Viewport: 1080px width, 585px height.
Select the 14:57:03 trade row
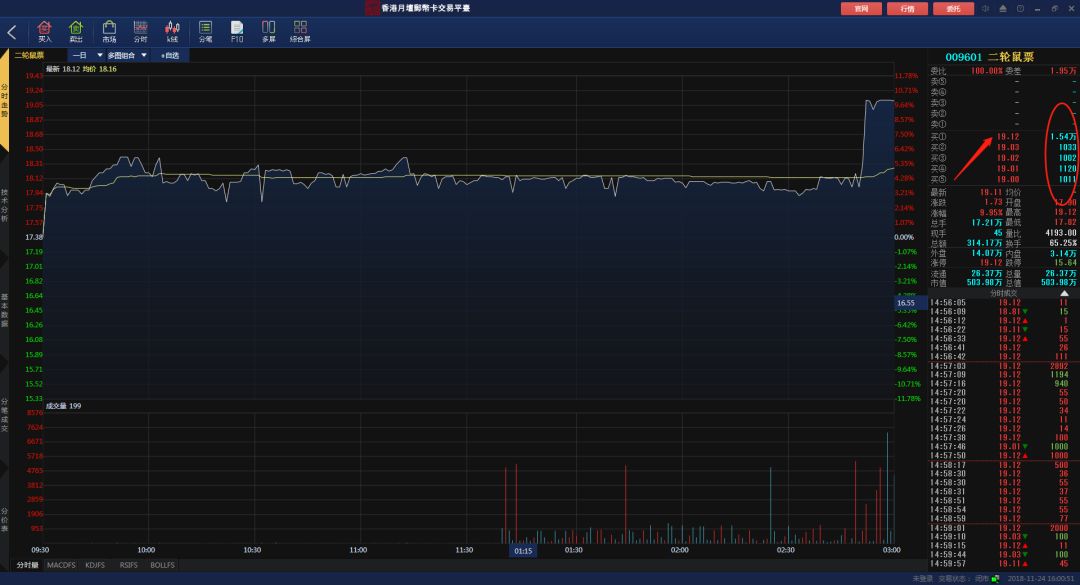point(1003,366)
